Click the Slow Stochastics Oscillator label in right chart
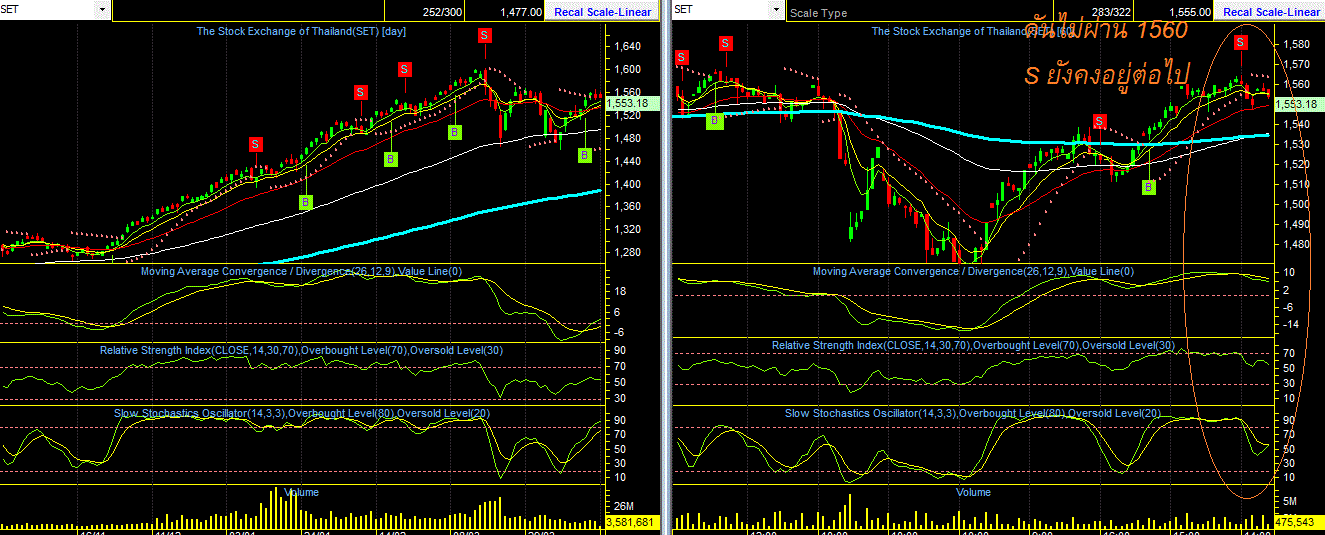The width and height of the screenshot is (1325, 535). coord(973,413)
